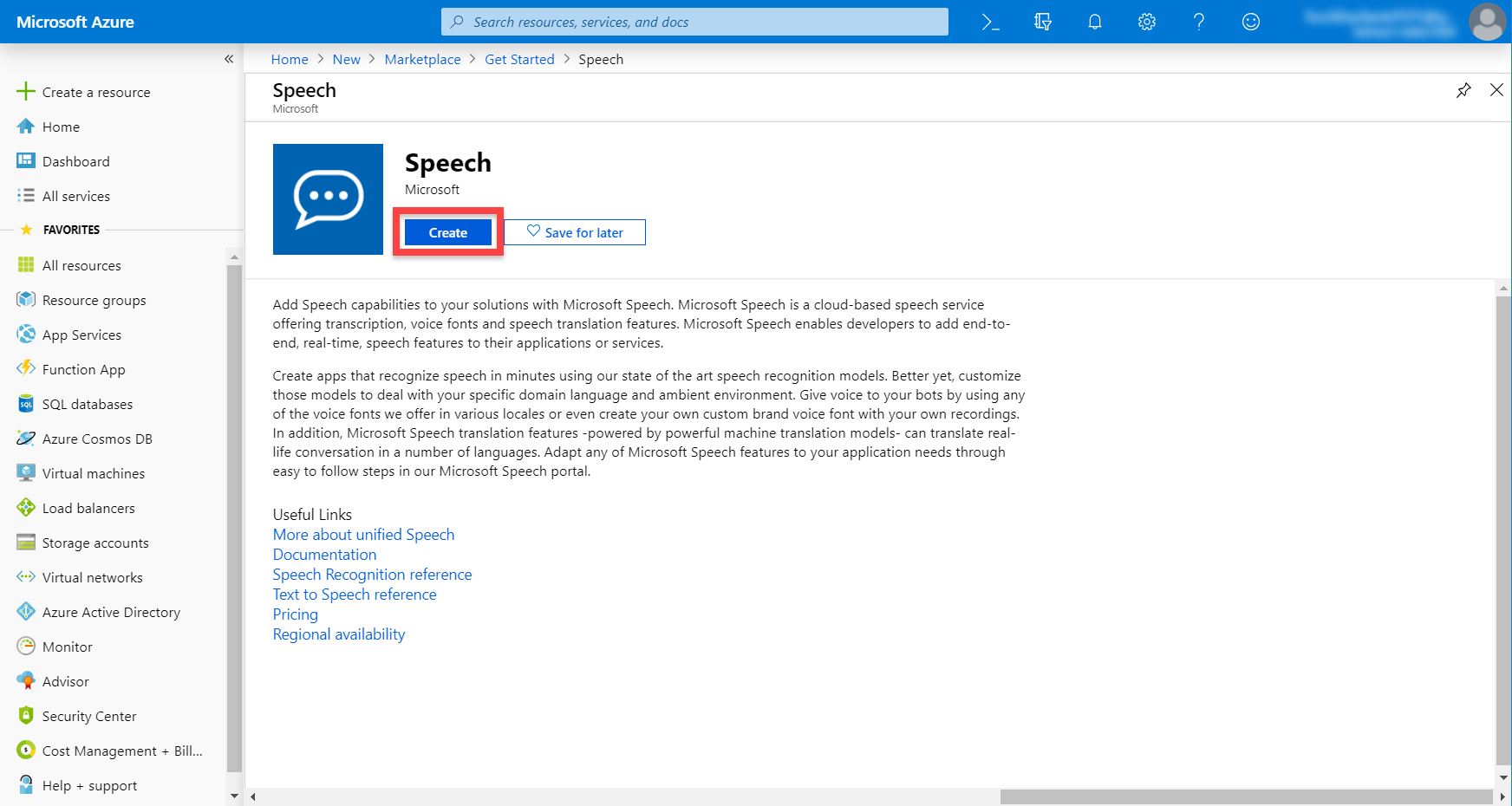Go to New in the breadcrumb

coord(346,59)
